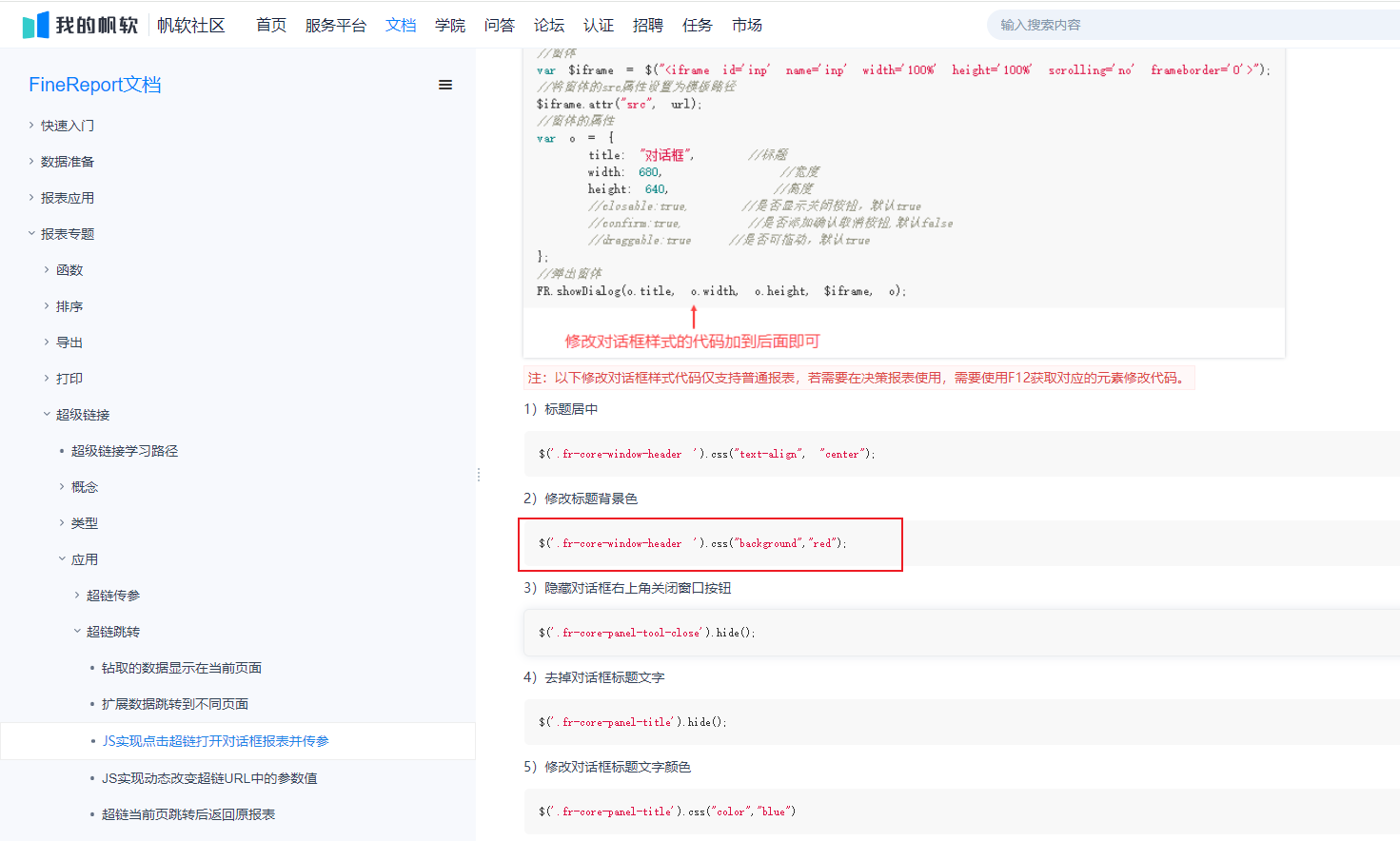Click the red note starting with 注：
Image resolution: width=1400 pixels, height=841 pixels.
(858, 378)
